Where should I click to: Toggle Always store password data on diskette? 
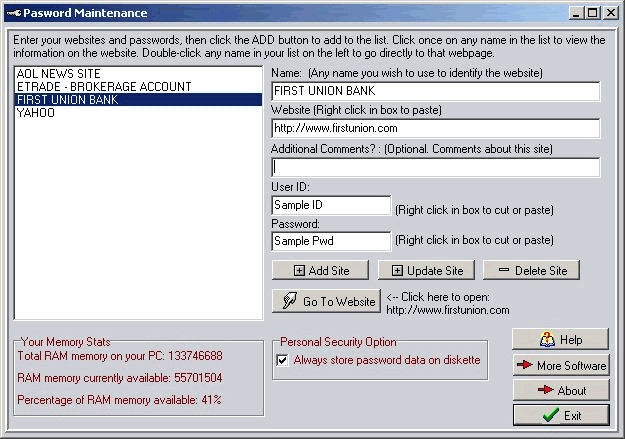point(282,360)
